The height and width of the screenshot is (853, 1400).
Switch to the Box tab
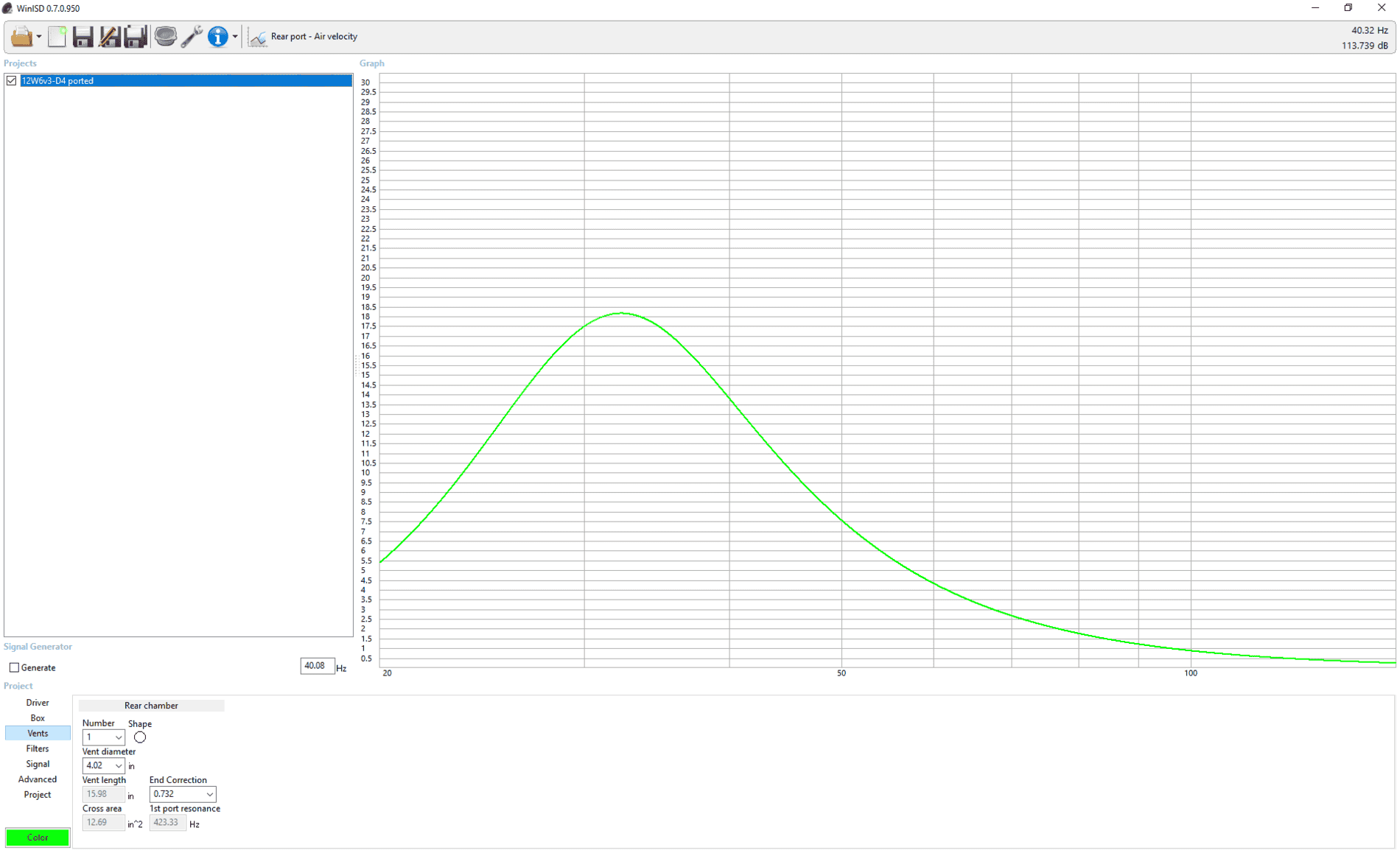click(38, 718)
